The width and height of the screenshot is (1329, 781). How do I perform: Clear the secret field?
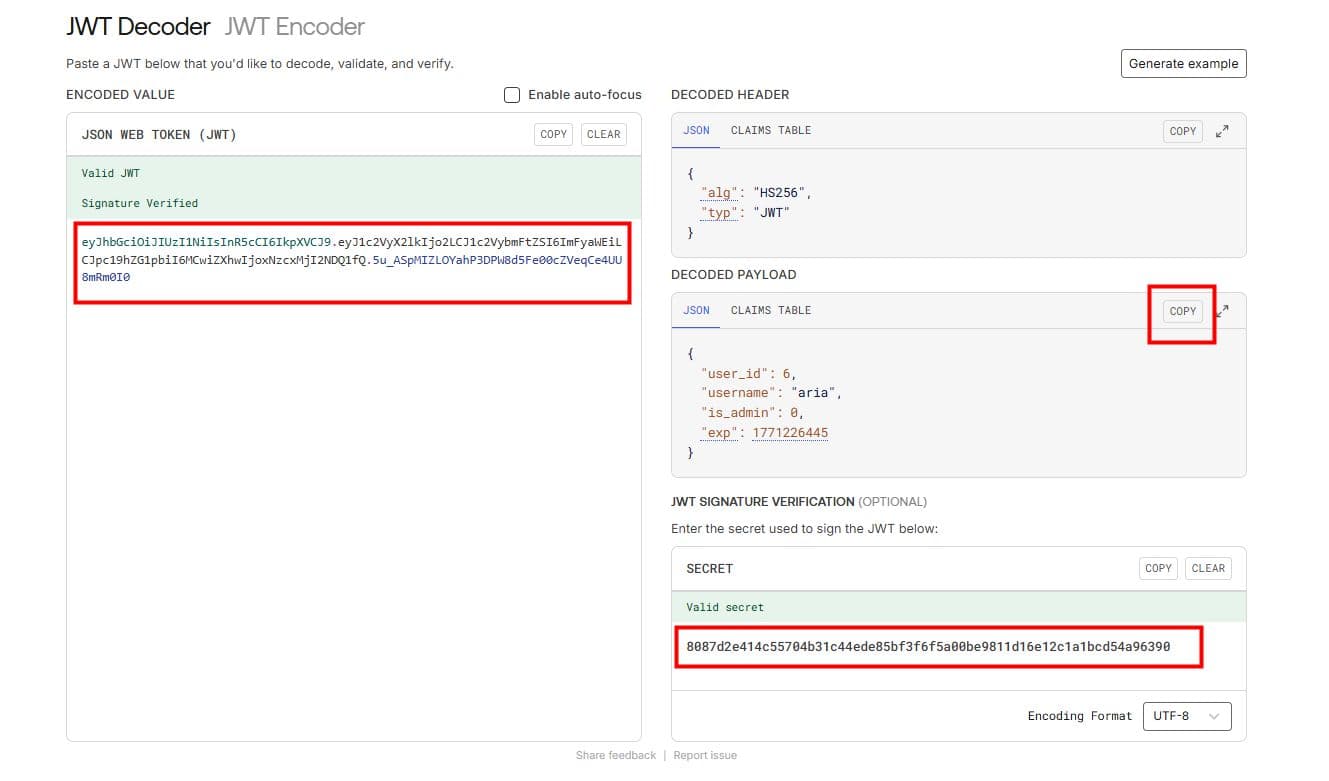[1208, 568]
